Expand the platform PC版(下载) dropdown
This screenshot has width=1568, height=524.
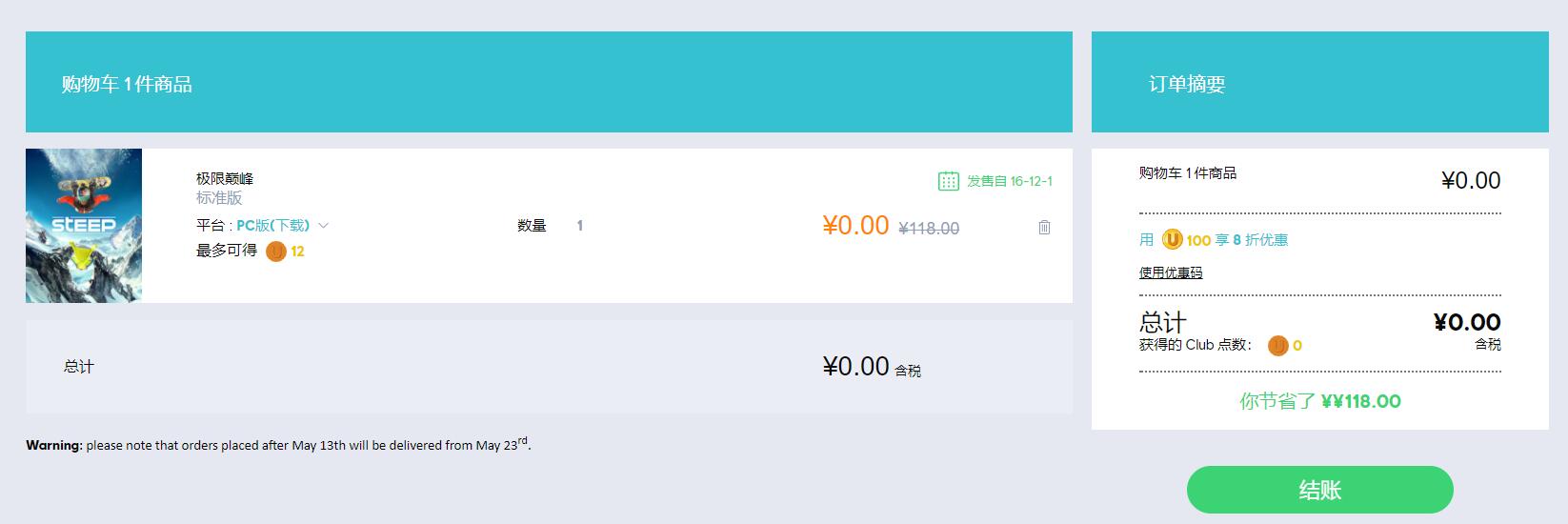(x=273, y=225)
